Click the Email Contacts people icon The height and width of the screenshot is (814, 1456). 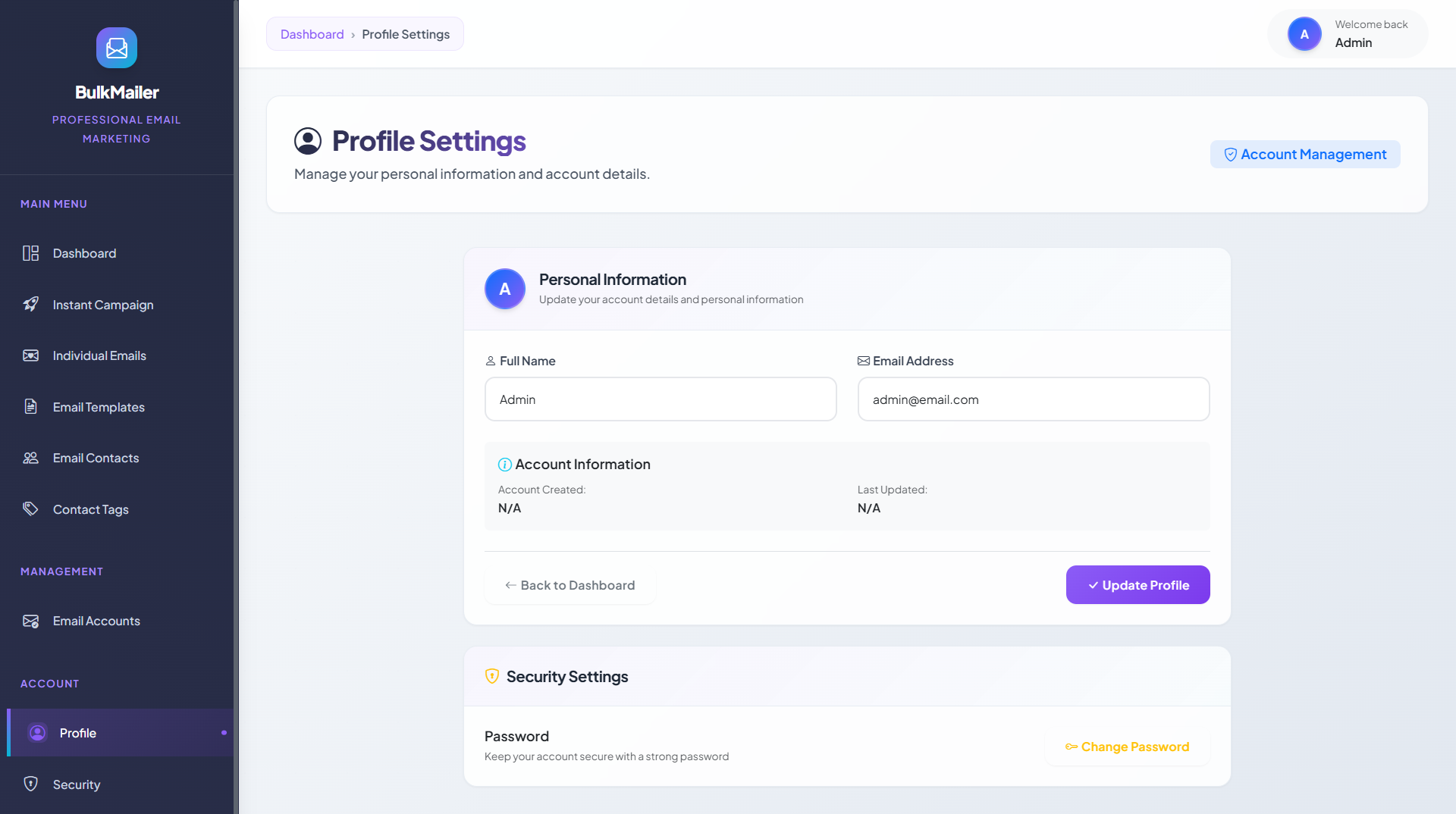click(x=30, y=458)
